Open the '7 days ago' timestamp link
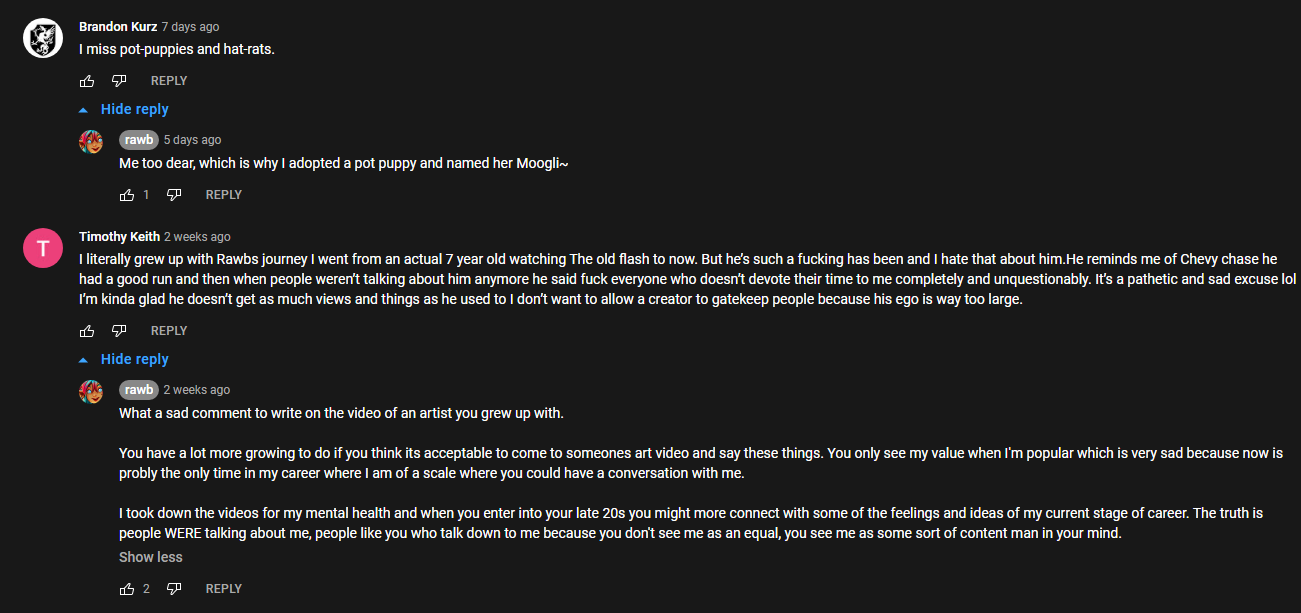 pyautogui.click(x=190, y=27)
